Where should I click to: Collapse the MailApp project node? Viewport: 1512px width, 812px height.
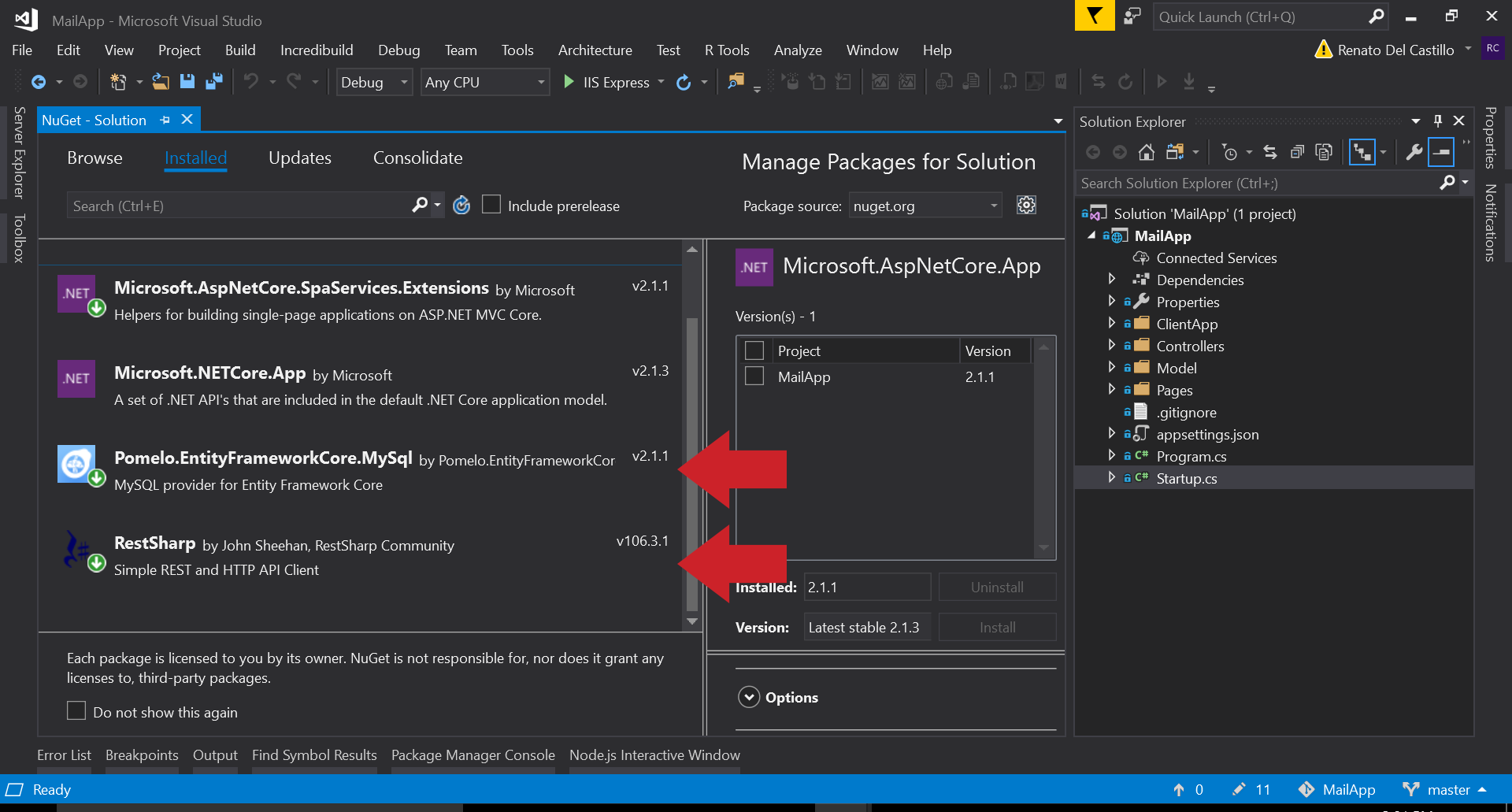coord(1091,235)
